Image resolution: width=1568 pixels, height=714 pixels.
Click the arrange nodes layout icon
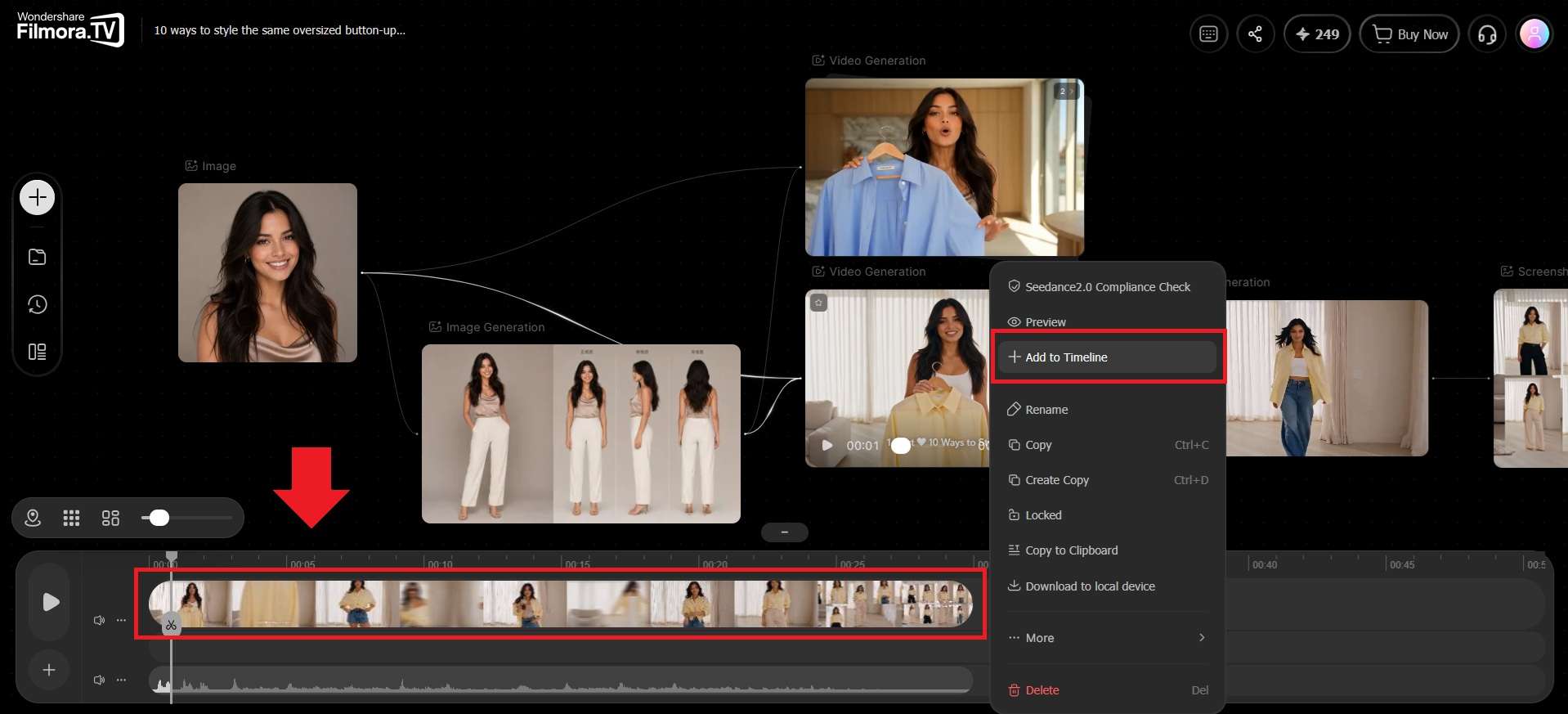pyautogui.click(x=110, y=518)
